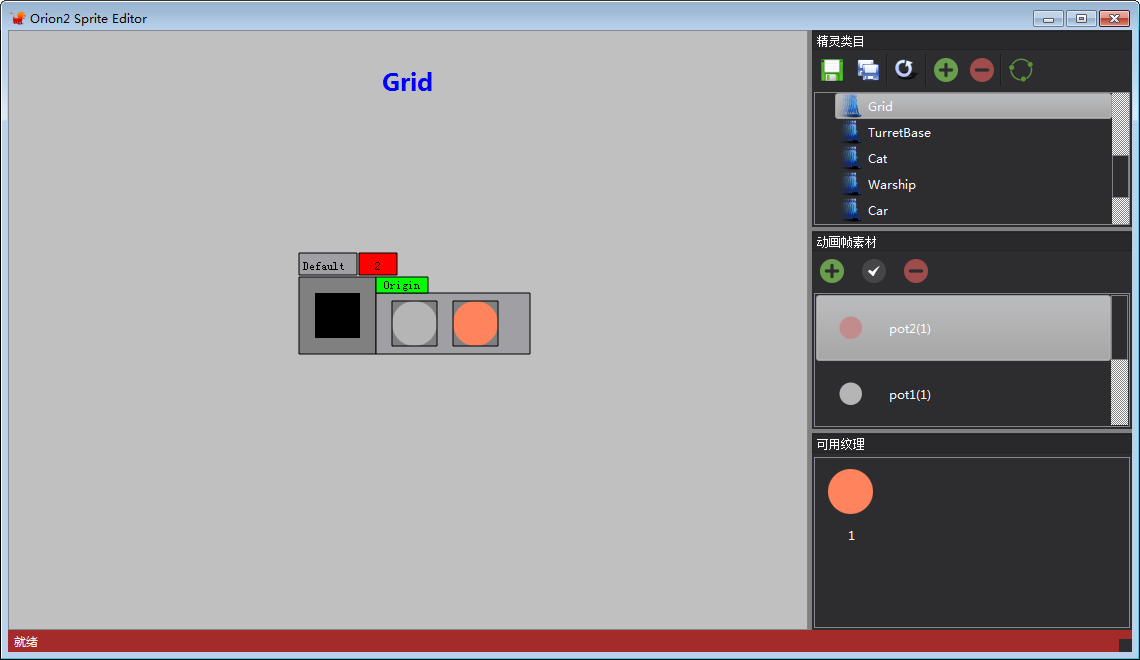This screenshot has height=660, width=1140.
Task: Toggle the checkmark button in frame toolbar
Action: (x=874, y=271)
